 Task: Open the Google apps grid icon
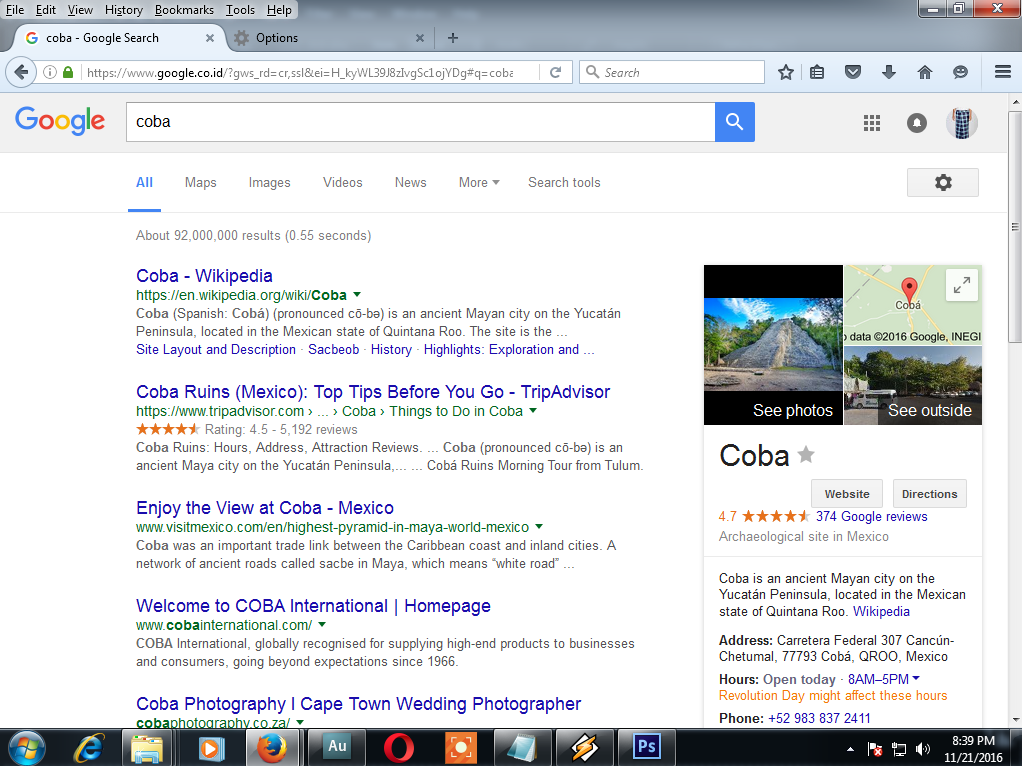(x=871, y=123)
